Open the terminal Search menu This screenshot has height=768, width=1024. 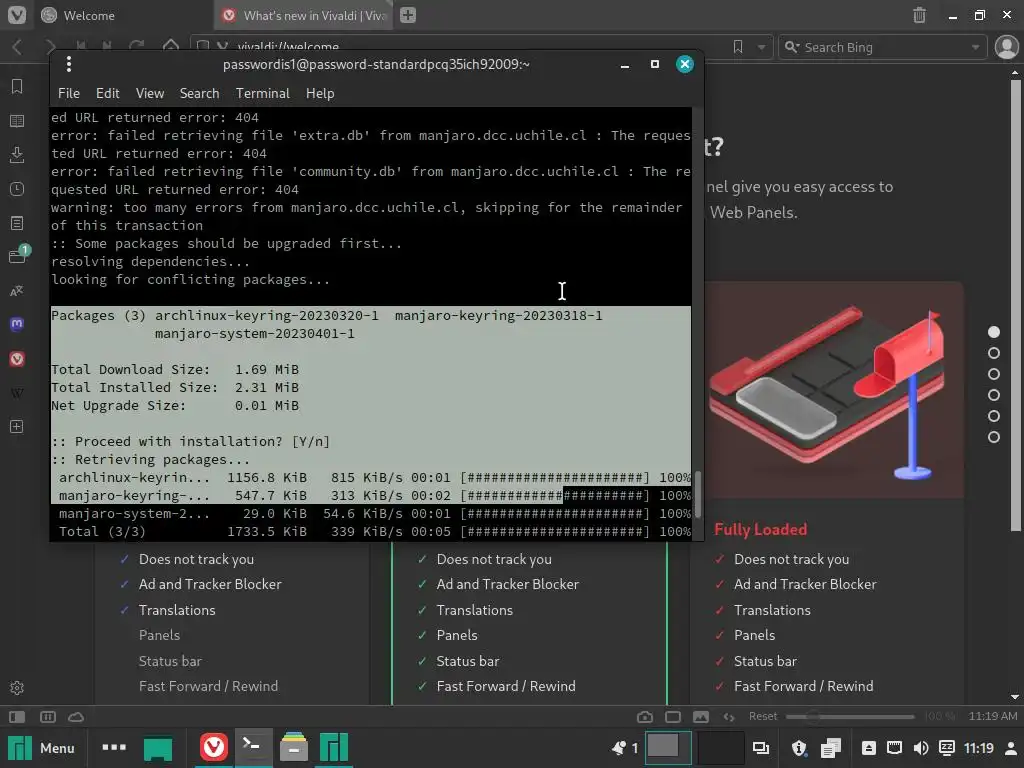199,93
